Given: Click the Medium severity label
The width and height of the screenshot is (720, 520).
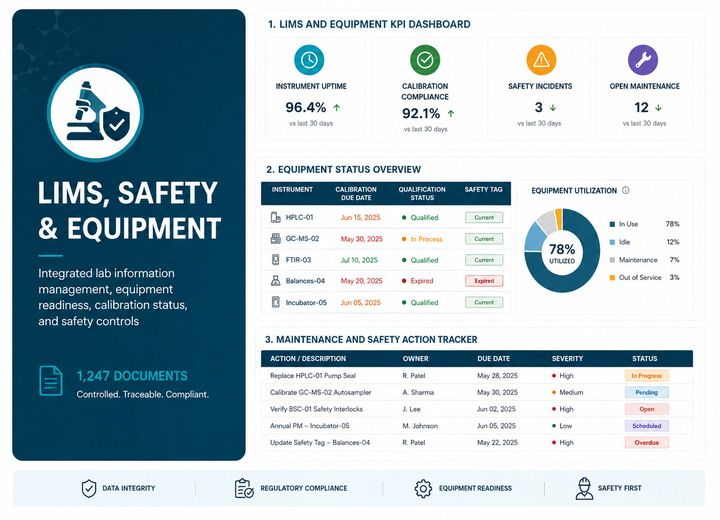Looking at the screenshot, I should click(x=571, y=392).
